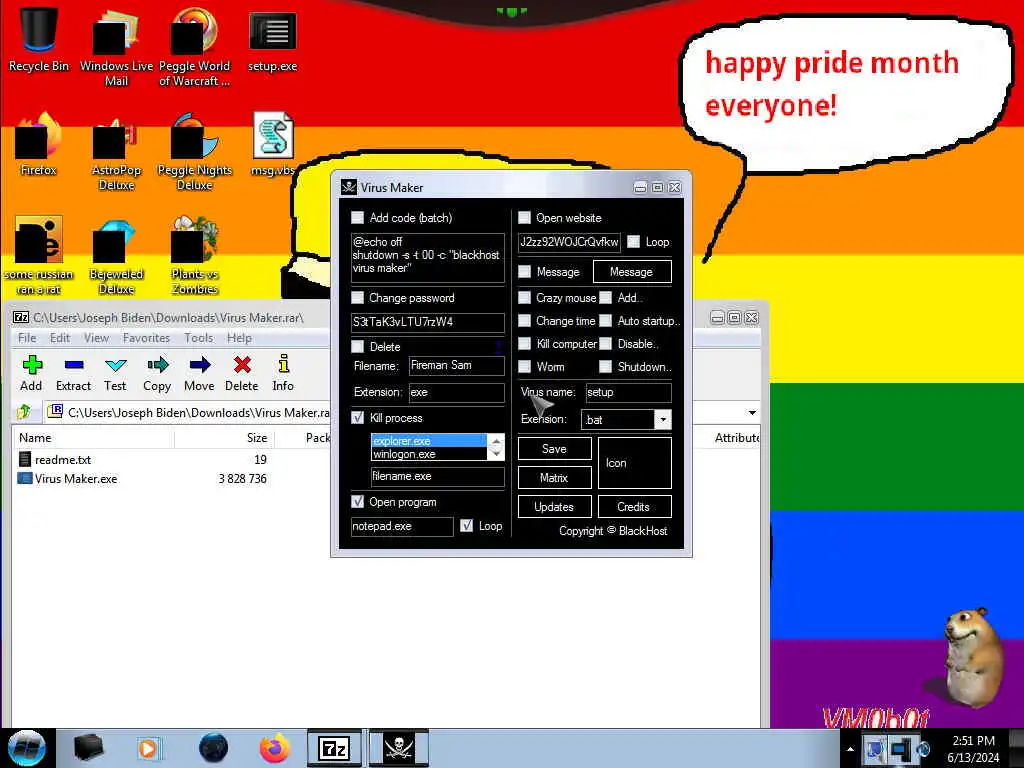Click the media player taskbar icon

[148, 748]
